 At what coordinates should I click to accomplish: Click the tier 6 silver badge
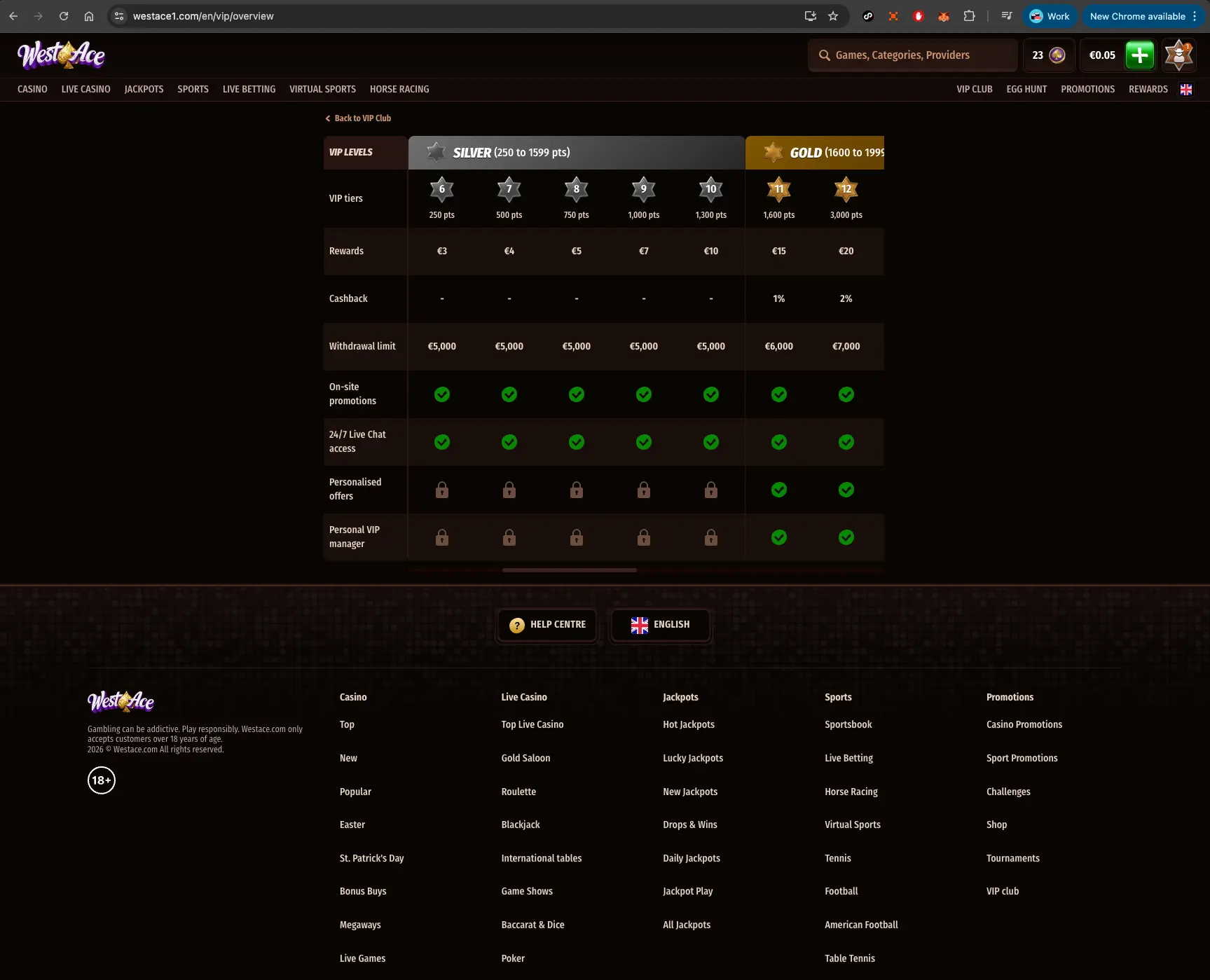[x=442, y=189]
